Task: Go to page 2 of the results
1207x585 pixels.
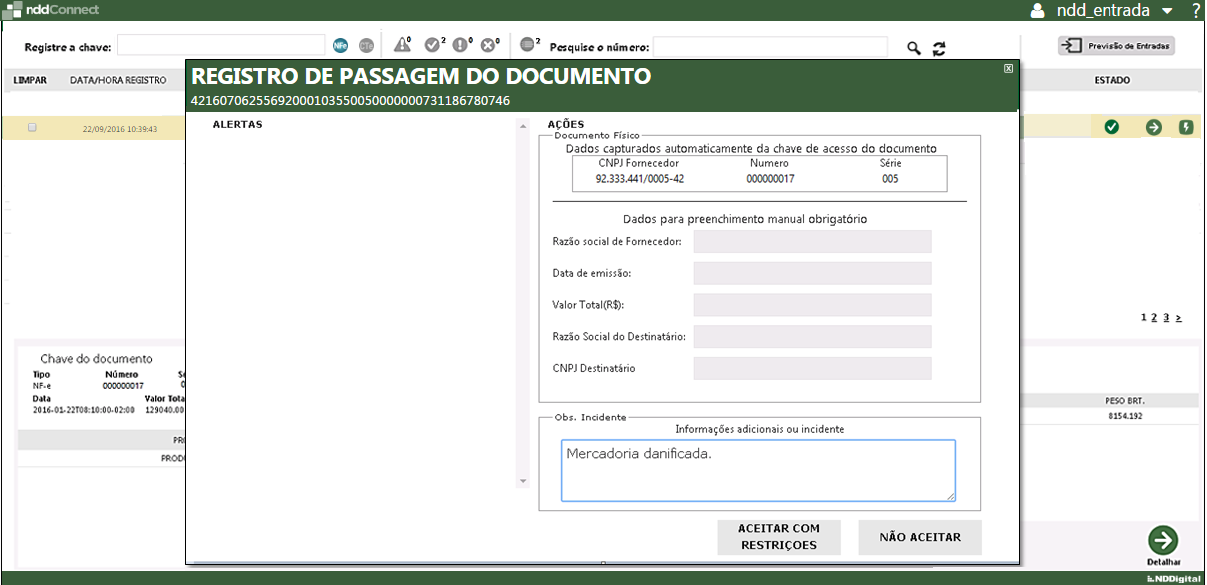Action: tap(1154, 317)
